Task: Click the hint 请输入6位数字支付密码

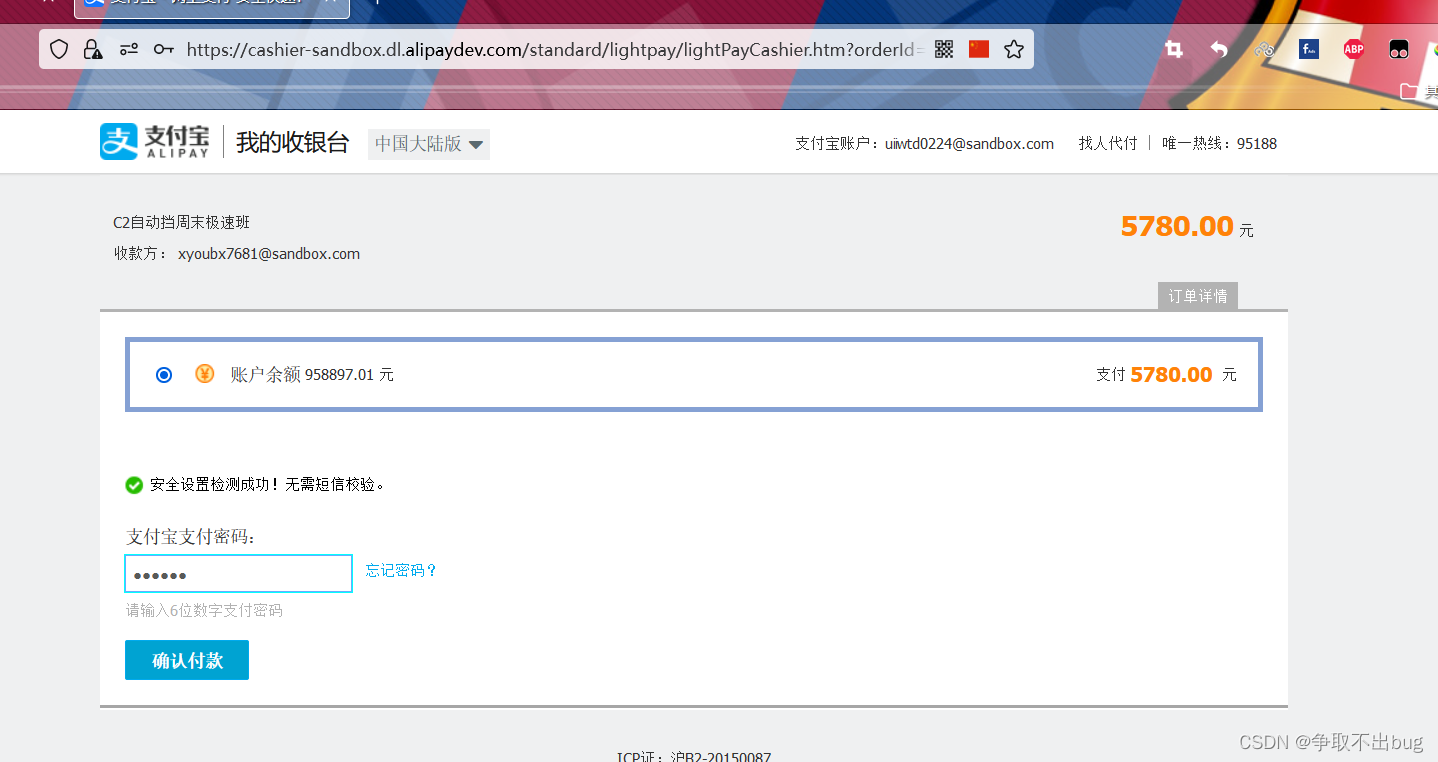Action: click(x=204, y=610)
